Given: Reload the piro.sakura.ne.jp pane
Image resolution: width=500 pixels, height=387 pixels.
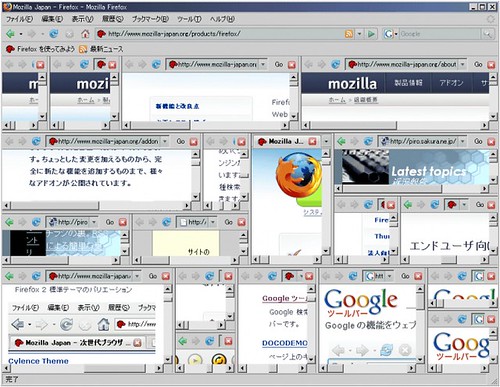Looking at the screenshot, I should point(368,141).
